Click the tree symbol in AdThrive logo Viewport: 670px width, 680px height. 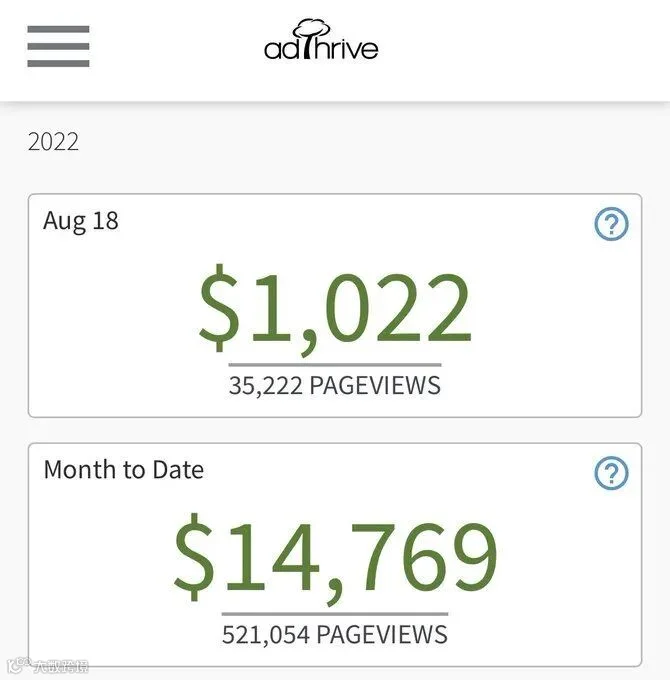point(310,38)
